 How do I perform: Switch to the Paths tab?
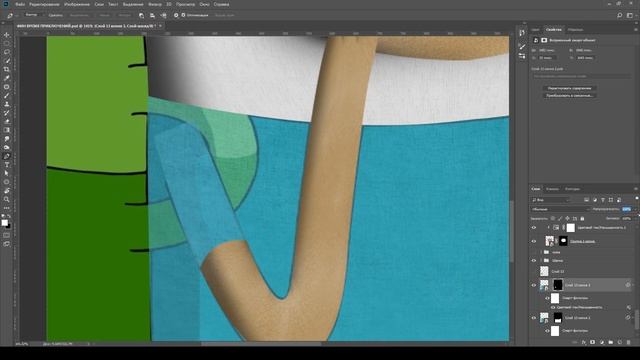tap(572, 189)
